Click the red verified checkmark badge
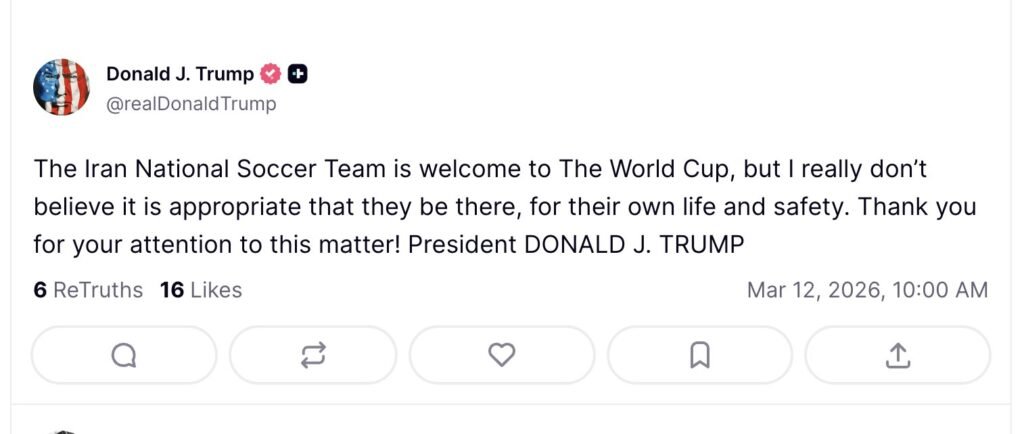The height and width of the screenshot is (434, 1024). [x=270, y=74]
